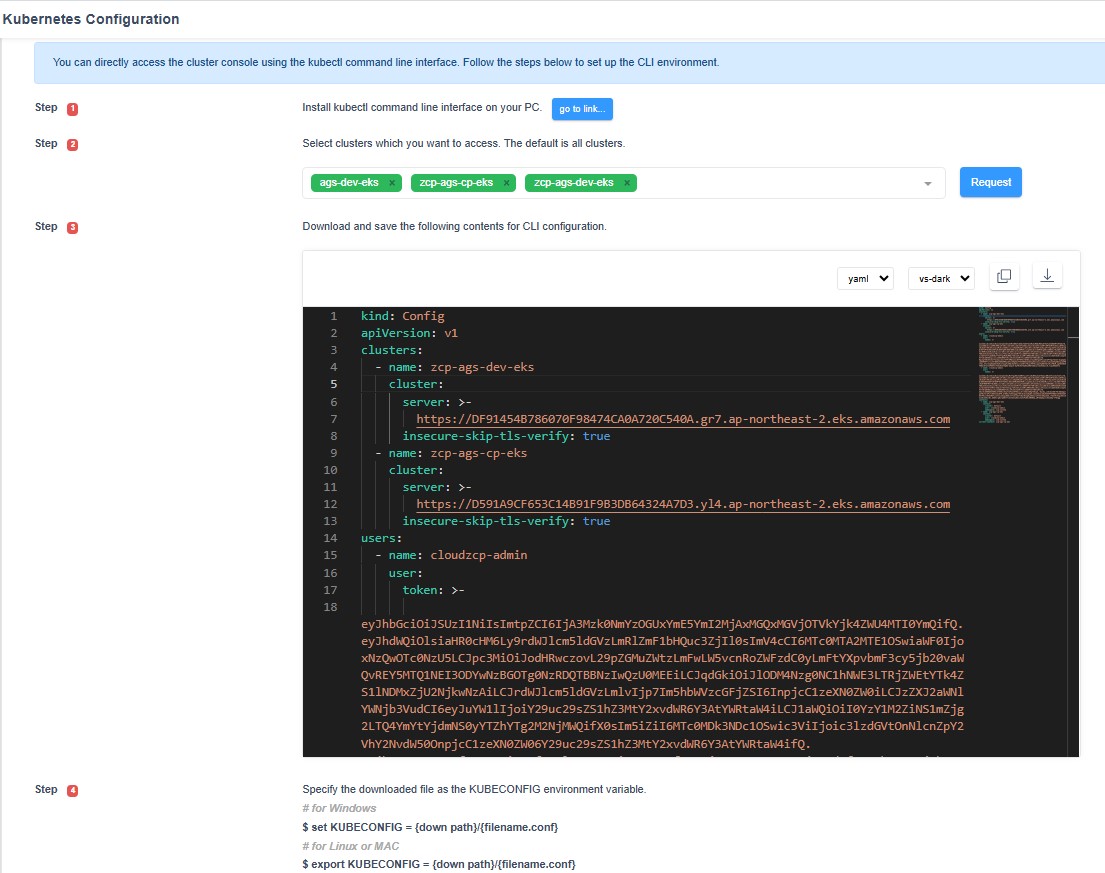This screenshot has width=1105, height=873.
Task: Click the '# for Linux or MAC' comment
Action: pos(351,846)
